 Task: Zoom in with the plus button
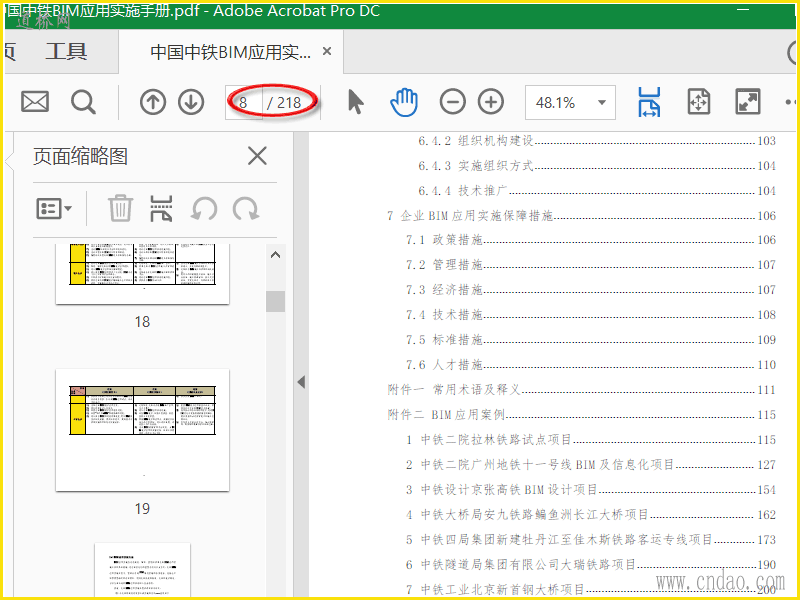pyautogui.click(x=491, y=102)
